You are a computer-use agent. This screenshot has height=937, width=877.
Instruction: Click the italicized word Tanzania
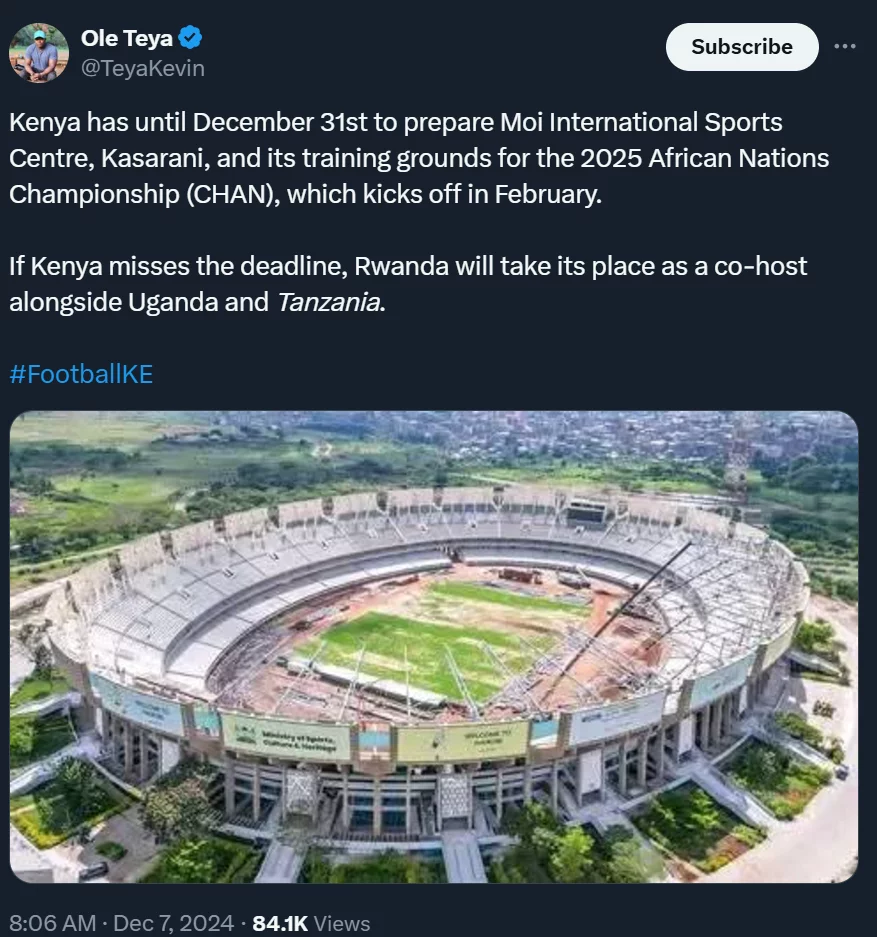tap(329, 302)
